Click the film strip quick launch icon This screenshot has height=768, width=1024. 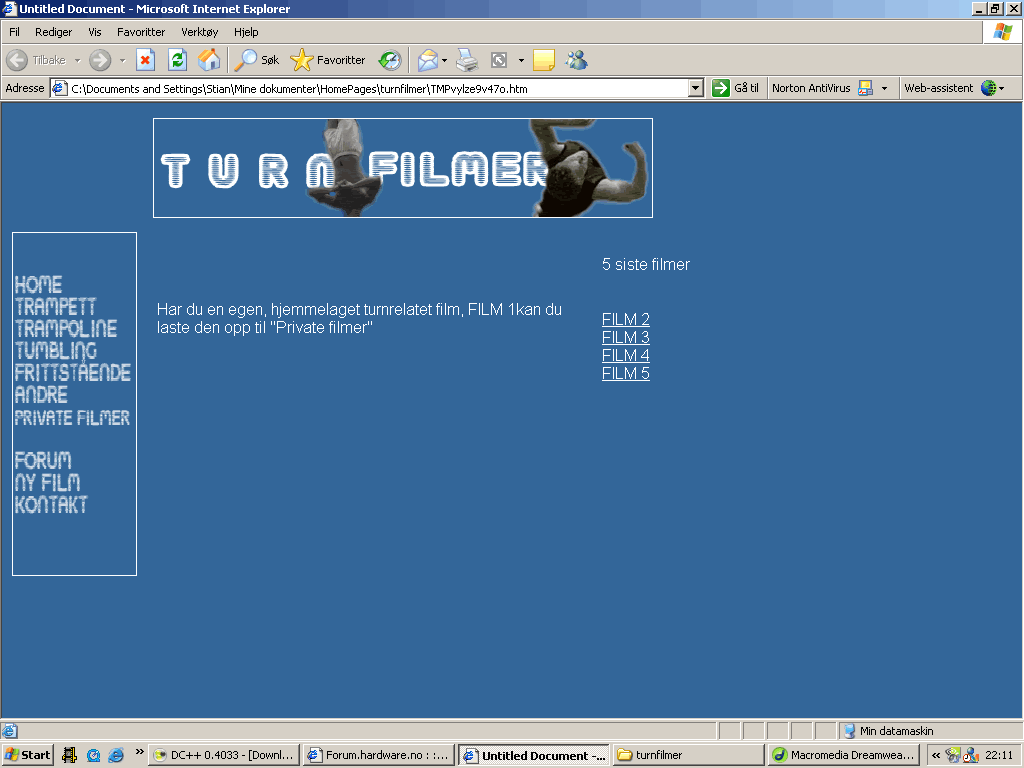pyautogui.click(x=69, y=755)
